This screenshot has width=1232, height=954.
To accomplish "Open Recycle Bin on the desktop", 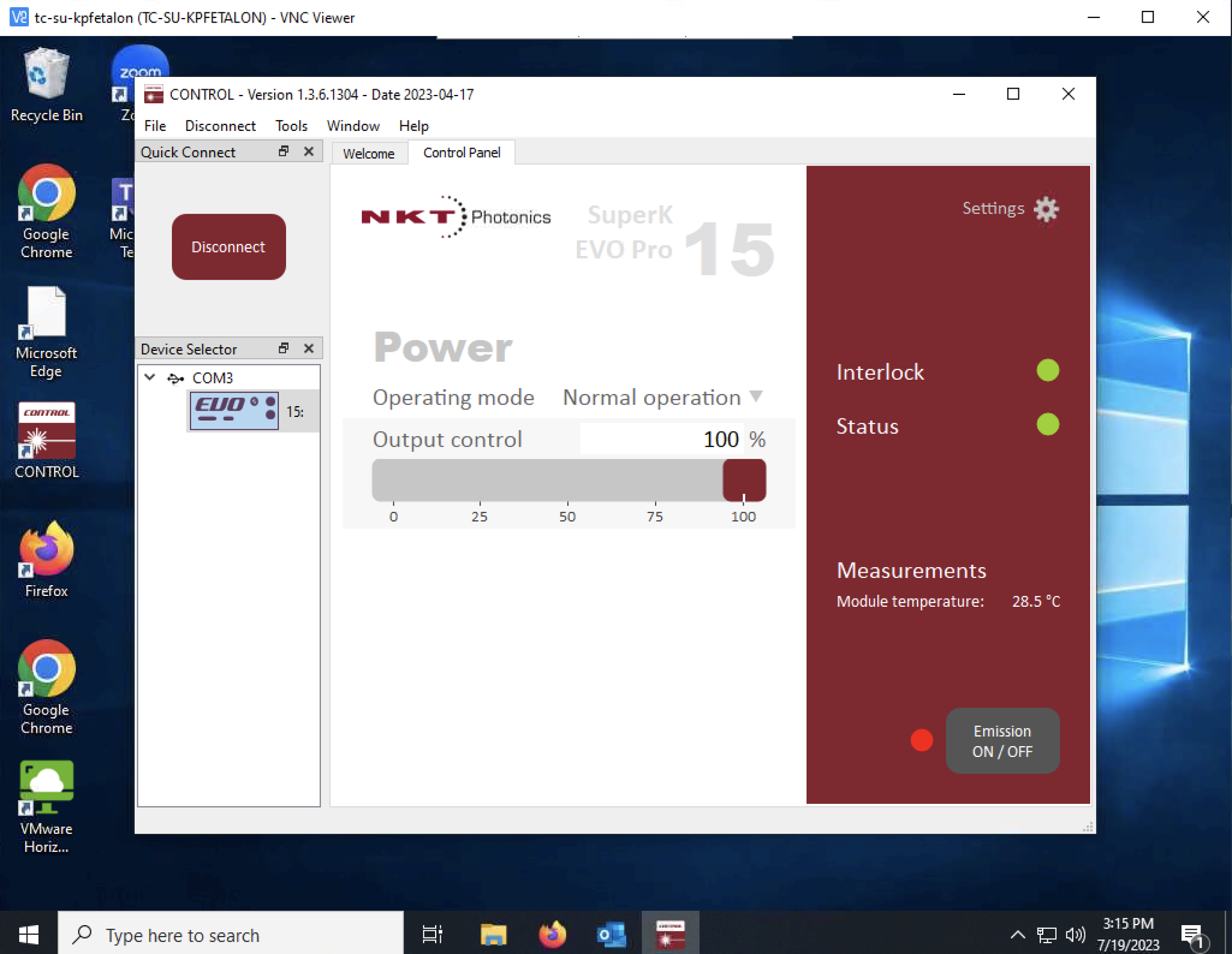I will pos(46,85).
